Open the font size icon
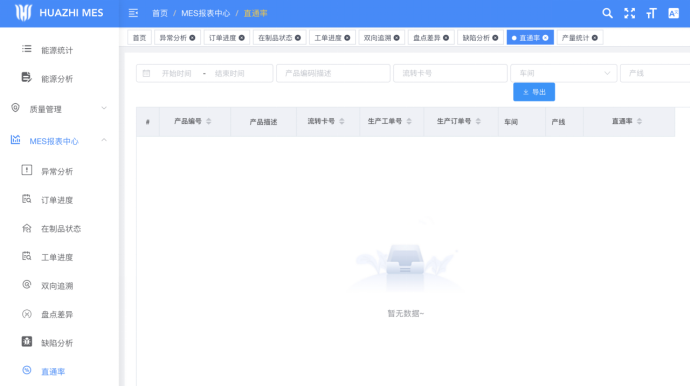This screenshot has height=387, width=690. point(651,13)
